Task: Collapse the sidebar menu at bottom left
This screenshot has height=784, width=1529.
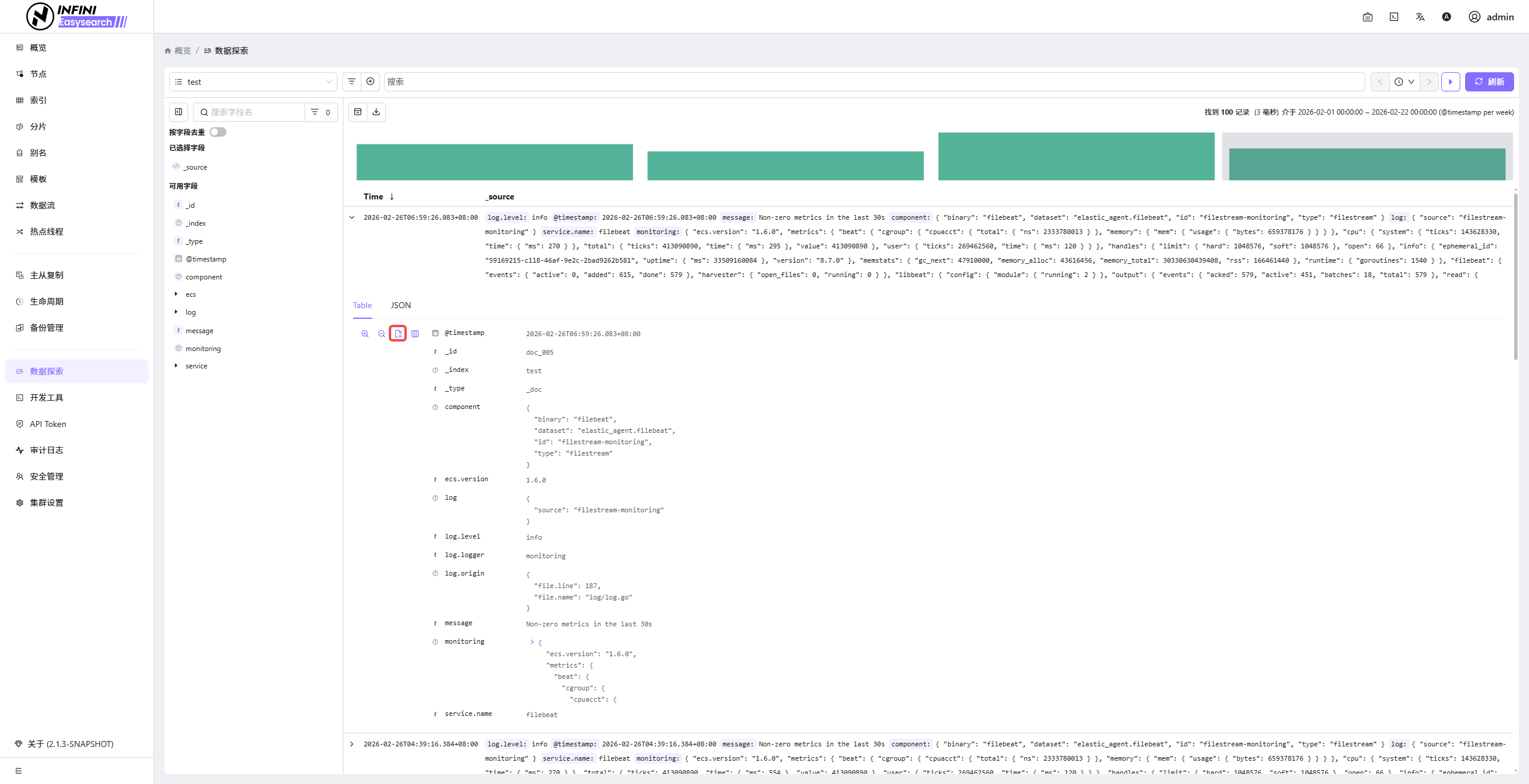Action: pyautogui.click(x=19, y=771)
